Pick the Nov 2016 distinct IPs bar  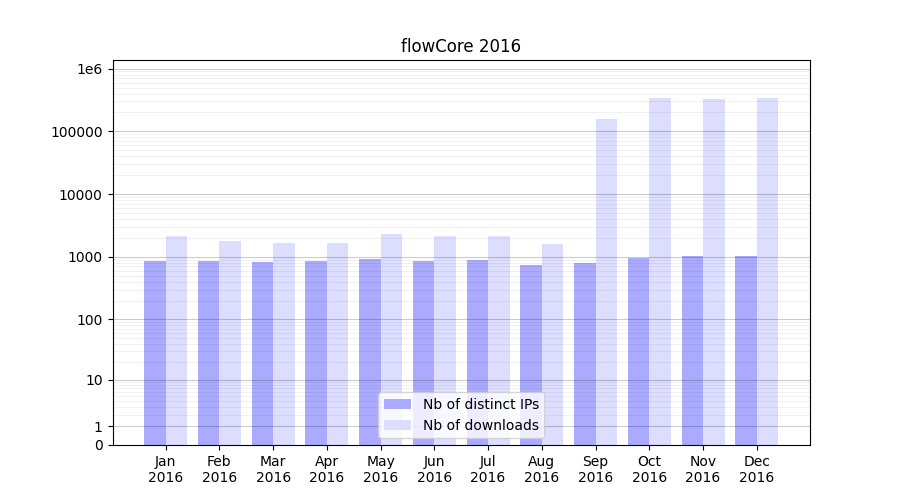[x=692, y=350]
